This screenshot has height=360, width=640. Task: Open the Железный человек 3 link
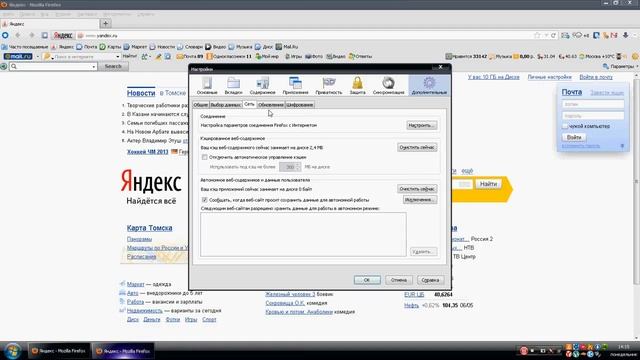(290, 294)
